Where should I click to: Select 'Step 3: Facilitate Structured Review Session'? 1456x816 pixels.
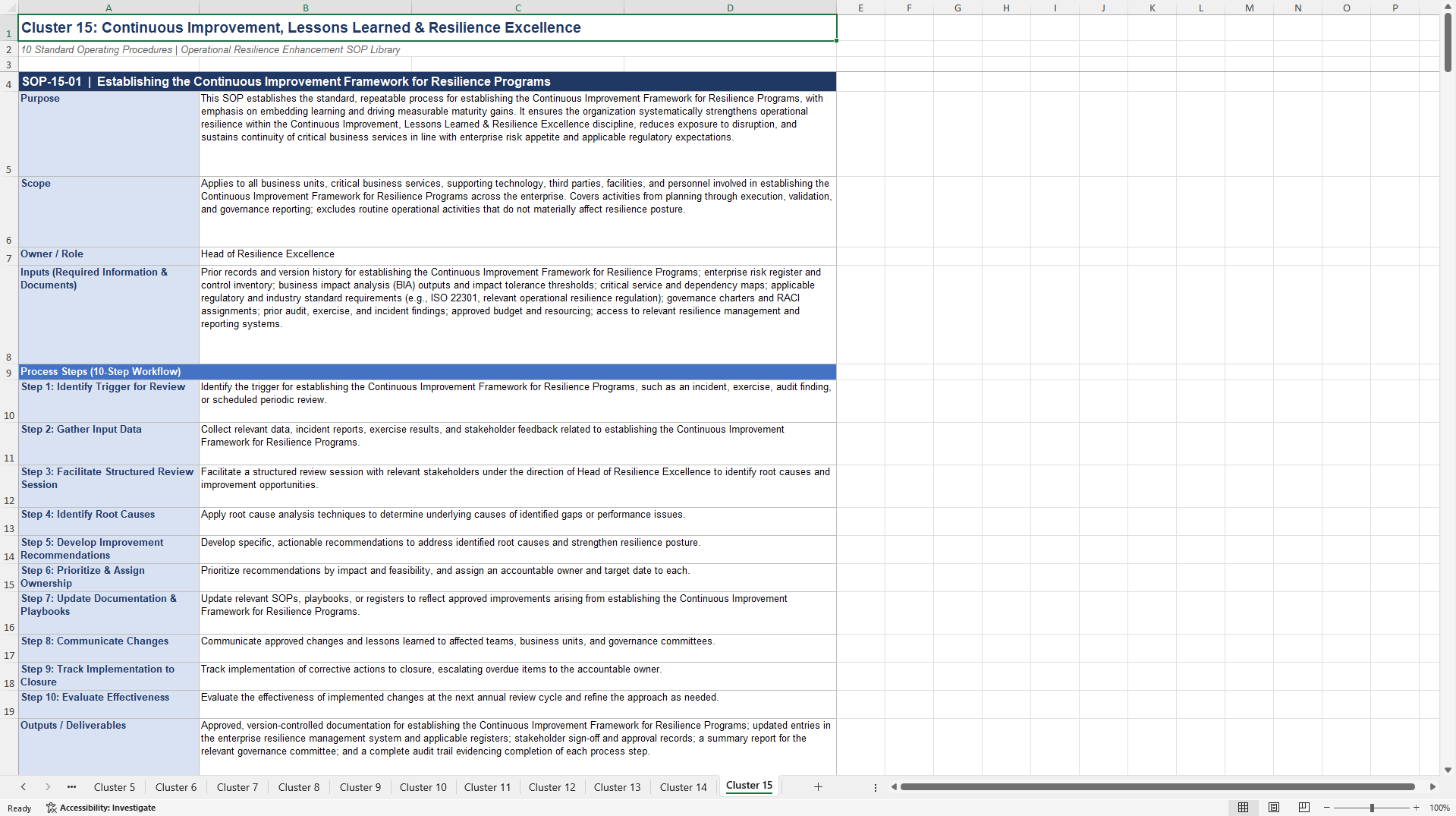(x=108, y=486)
